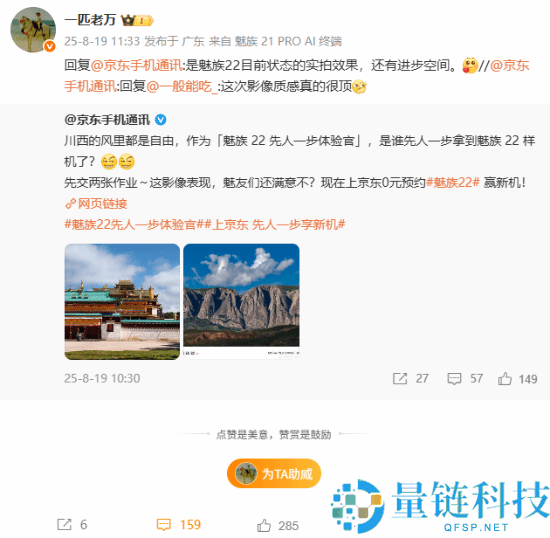
Task: Open the #魅族22# hashtag in quoted text
Action: pos(452,183)
